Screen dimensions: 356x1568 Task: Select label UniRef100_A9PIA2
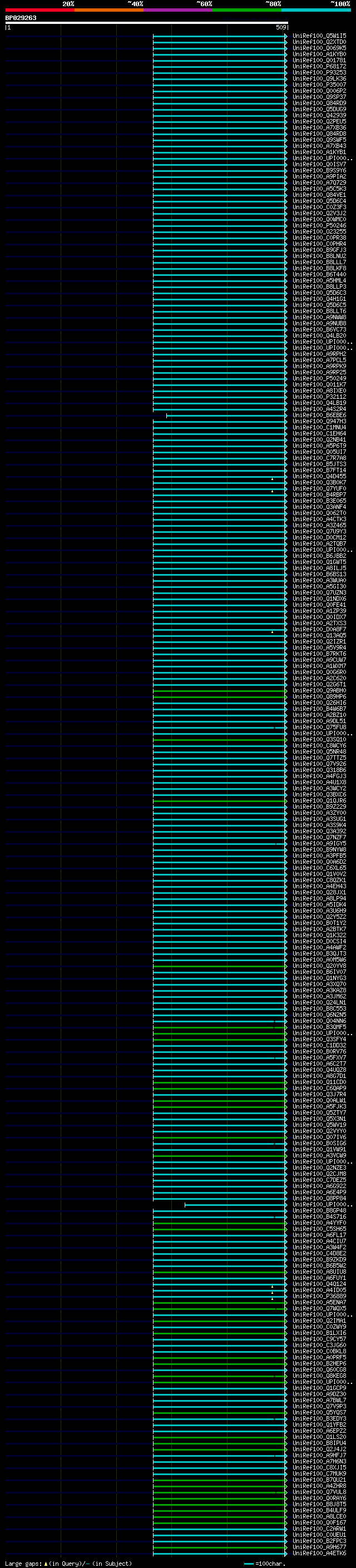pyautogui.click(x=319, y=176)
